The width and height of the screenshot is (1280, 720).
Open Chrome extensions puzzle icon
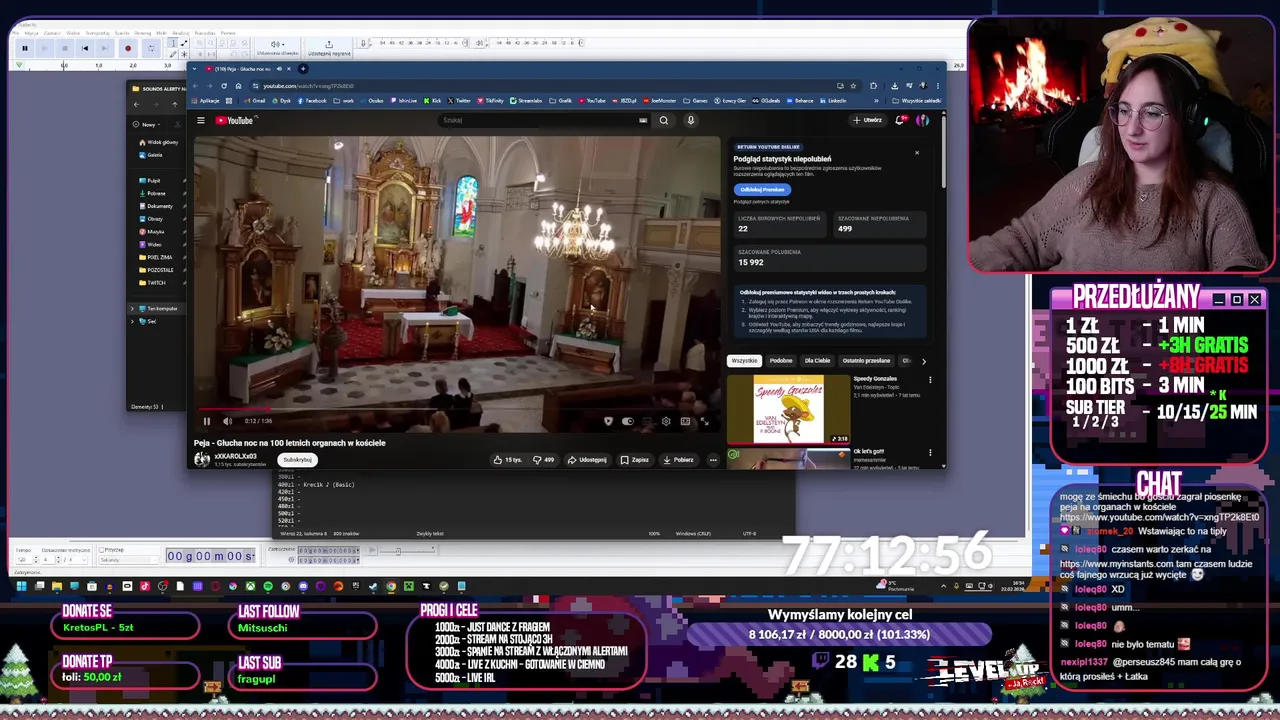coord(873,86)
